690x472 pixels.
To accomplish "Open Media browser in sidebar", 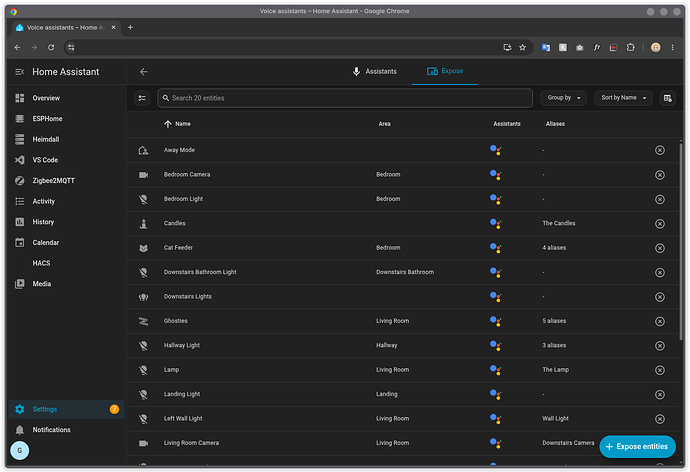I will click(66, 284).
